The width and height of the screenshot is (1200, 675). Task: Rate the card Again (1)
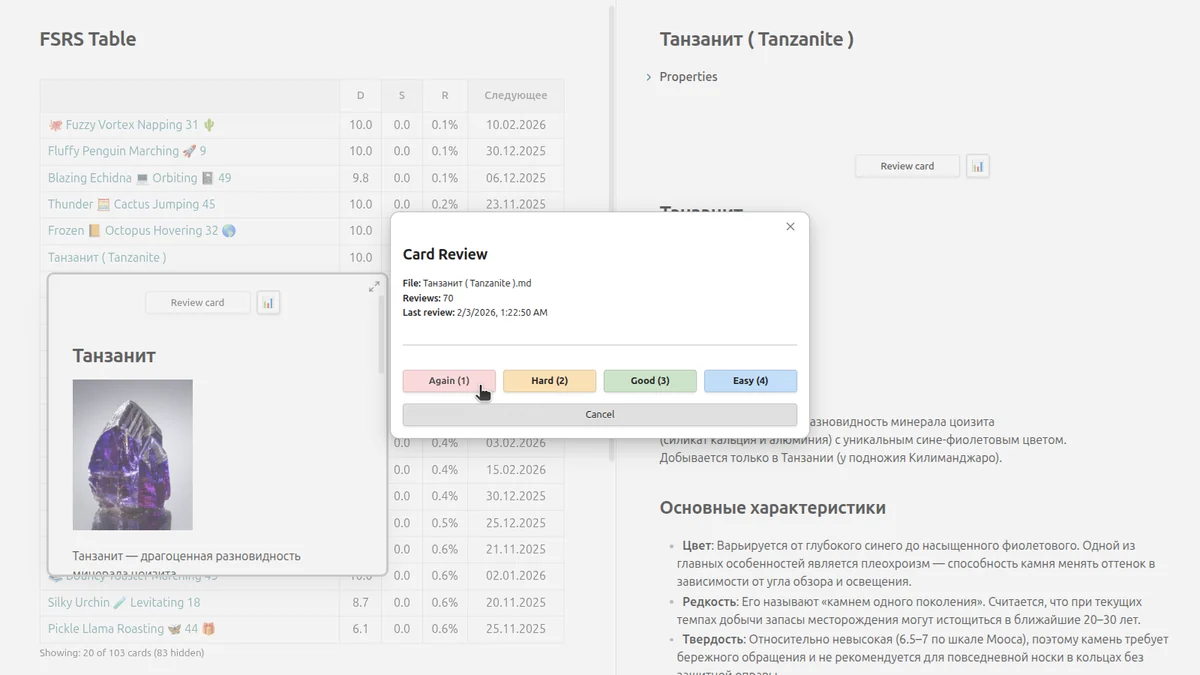click(449, 381)
